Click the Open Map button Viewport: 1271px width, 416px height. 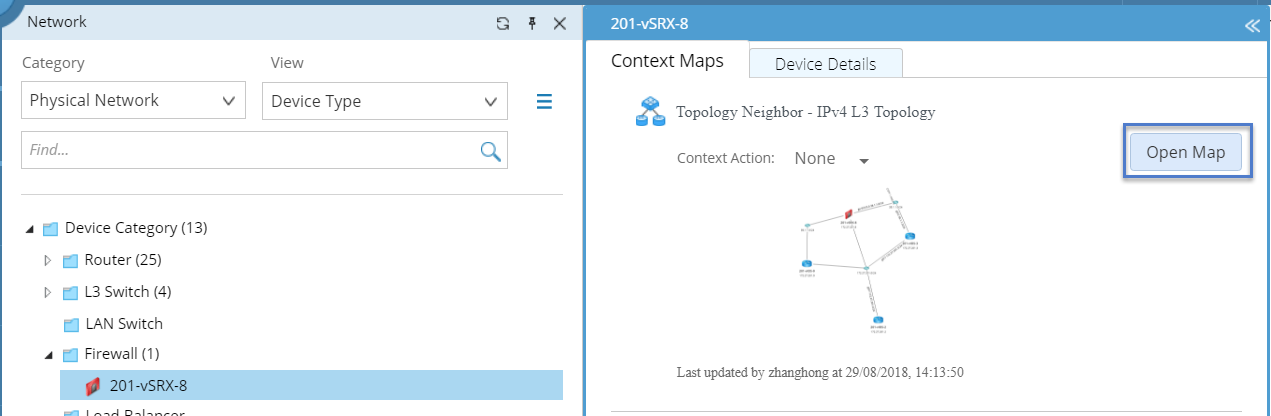tap(1186, 153)
